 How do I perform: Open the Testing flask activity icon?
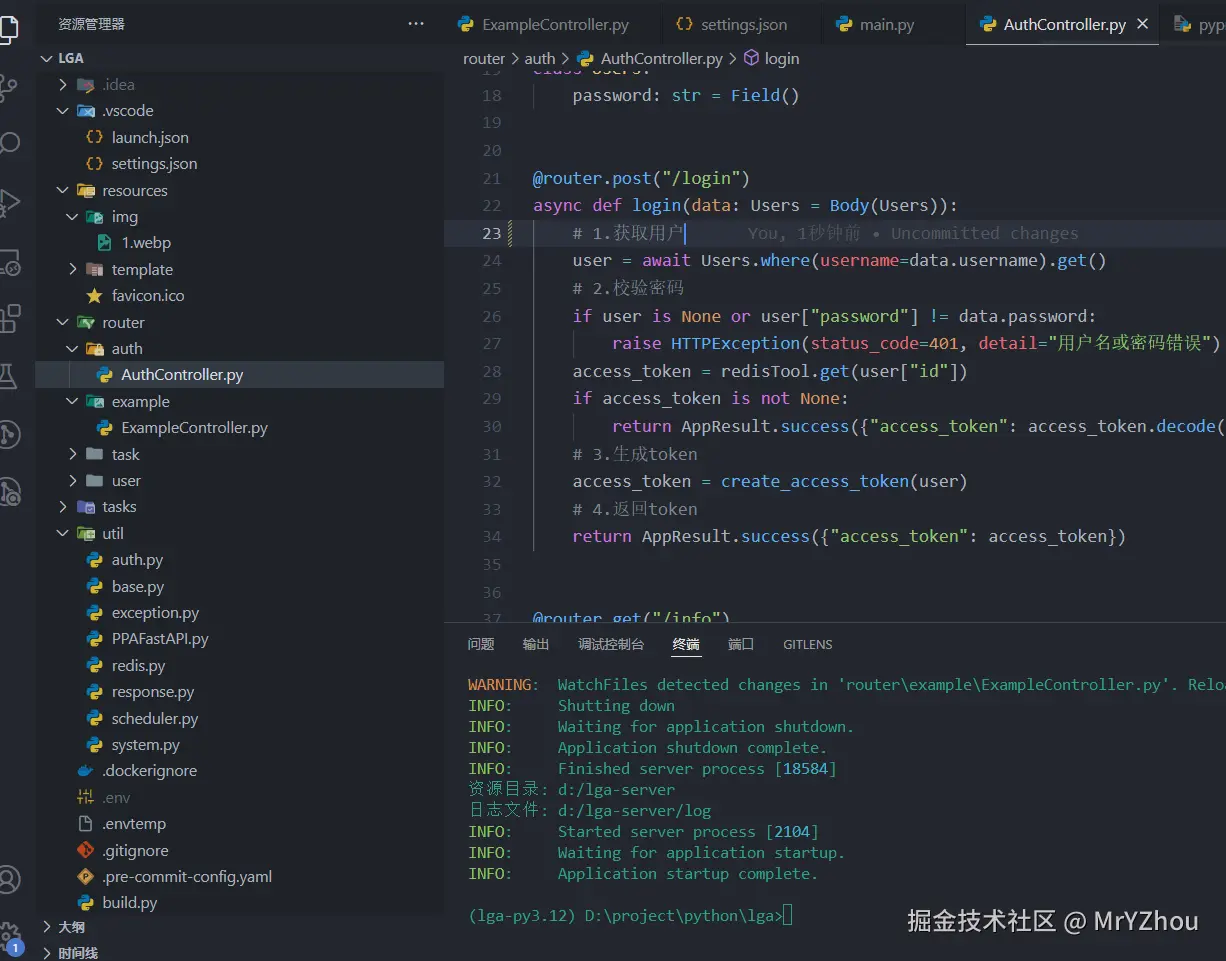coord(8,376)
